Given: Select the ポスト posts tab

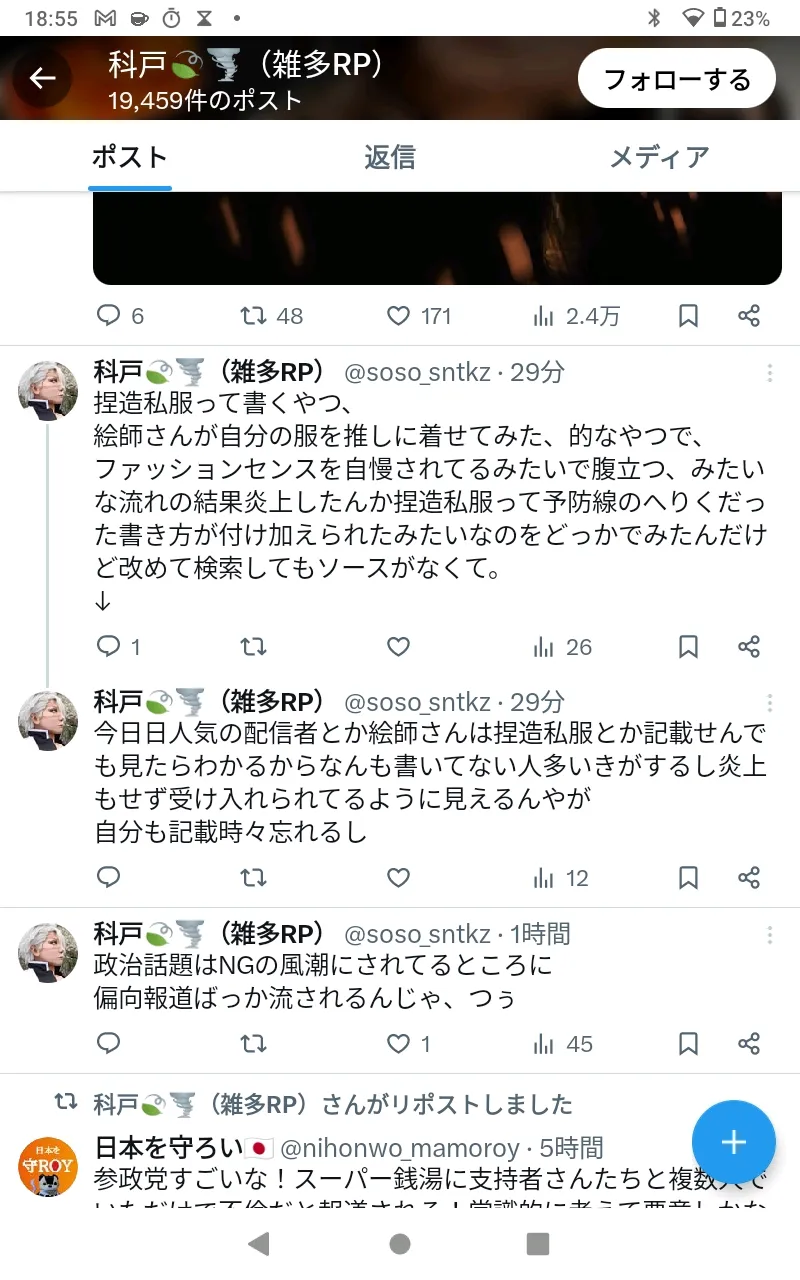Looking at the screenshot, I should click(130, 157).
